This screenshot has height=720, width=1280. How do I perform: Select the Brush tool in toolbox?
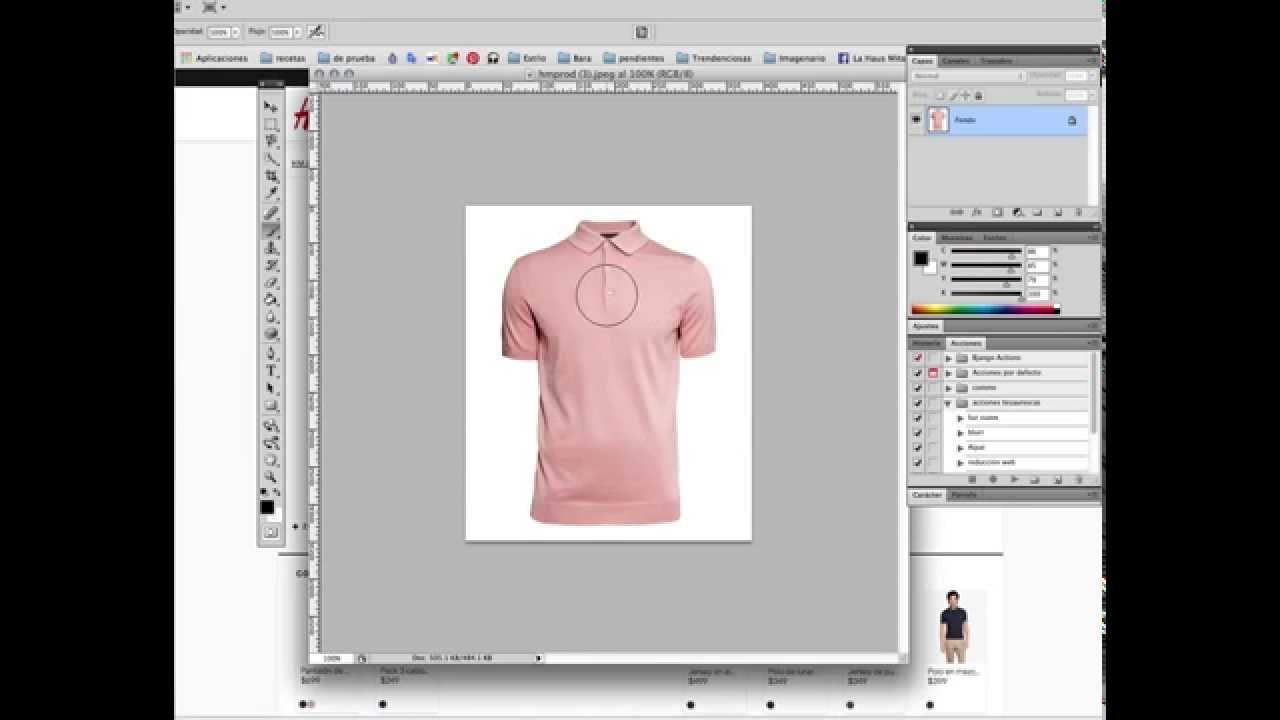click(x=271, y=230)
